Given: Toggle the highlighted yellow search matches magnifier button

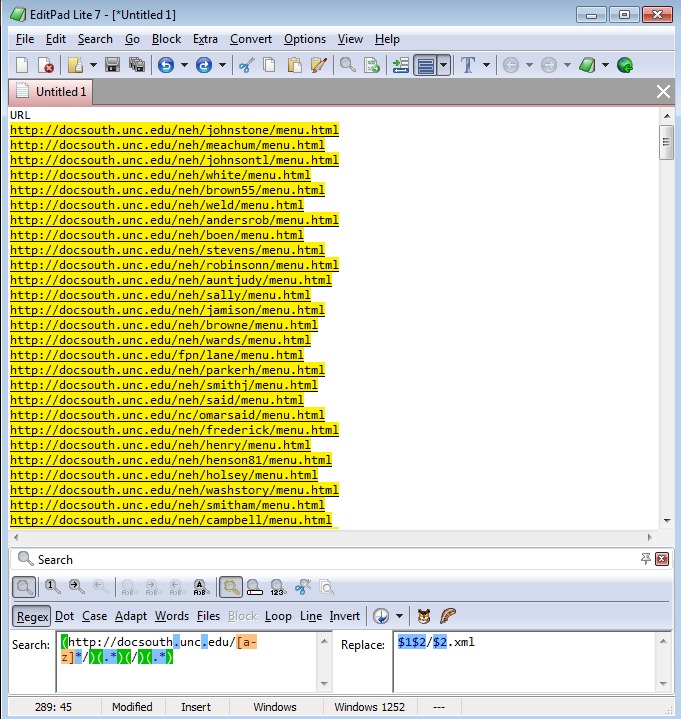Looking at the screenshot, I should (231, 587).
